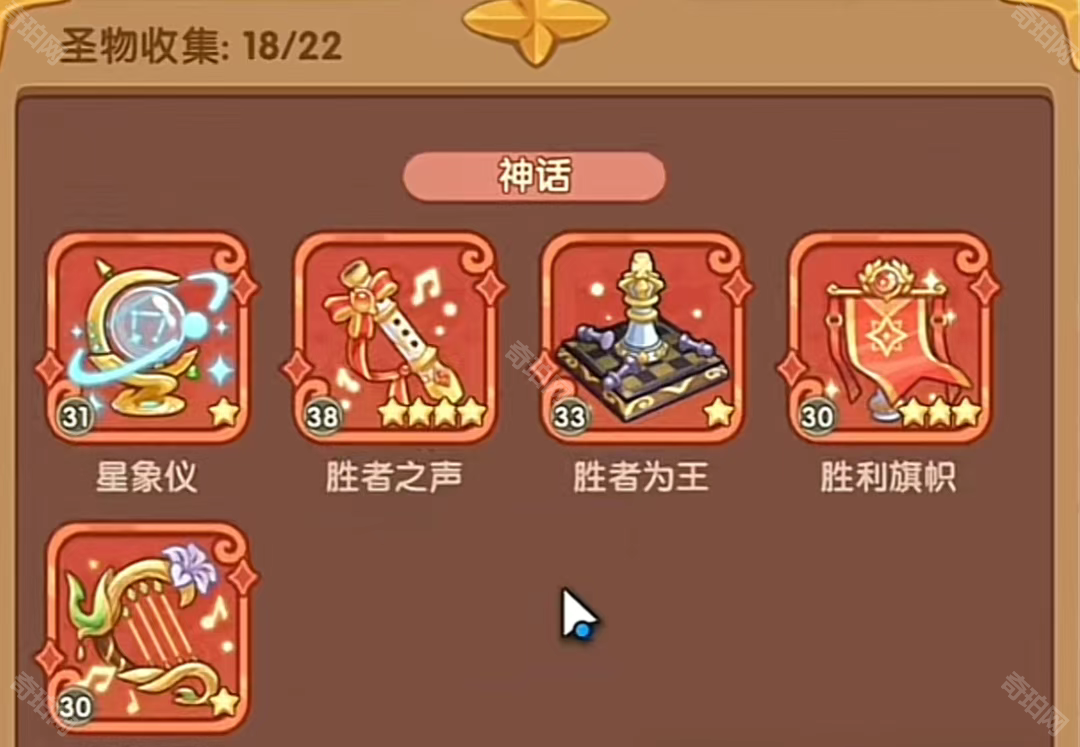Click the 胜者之声 name label

(394, 476)
